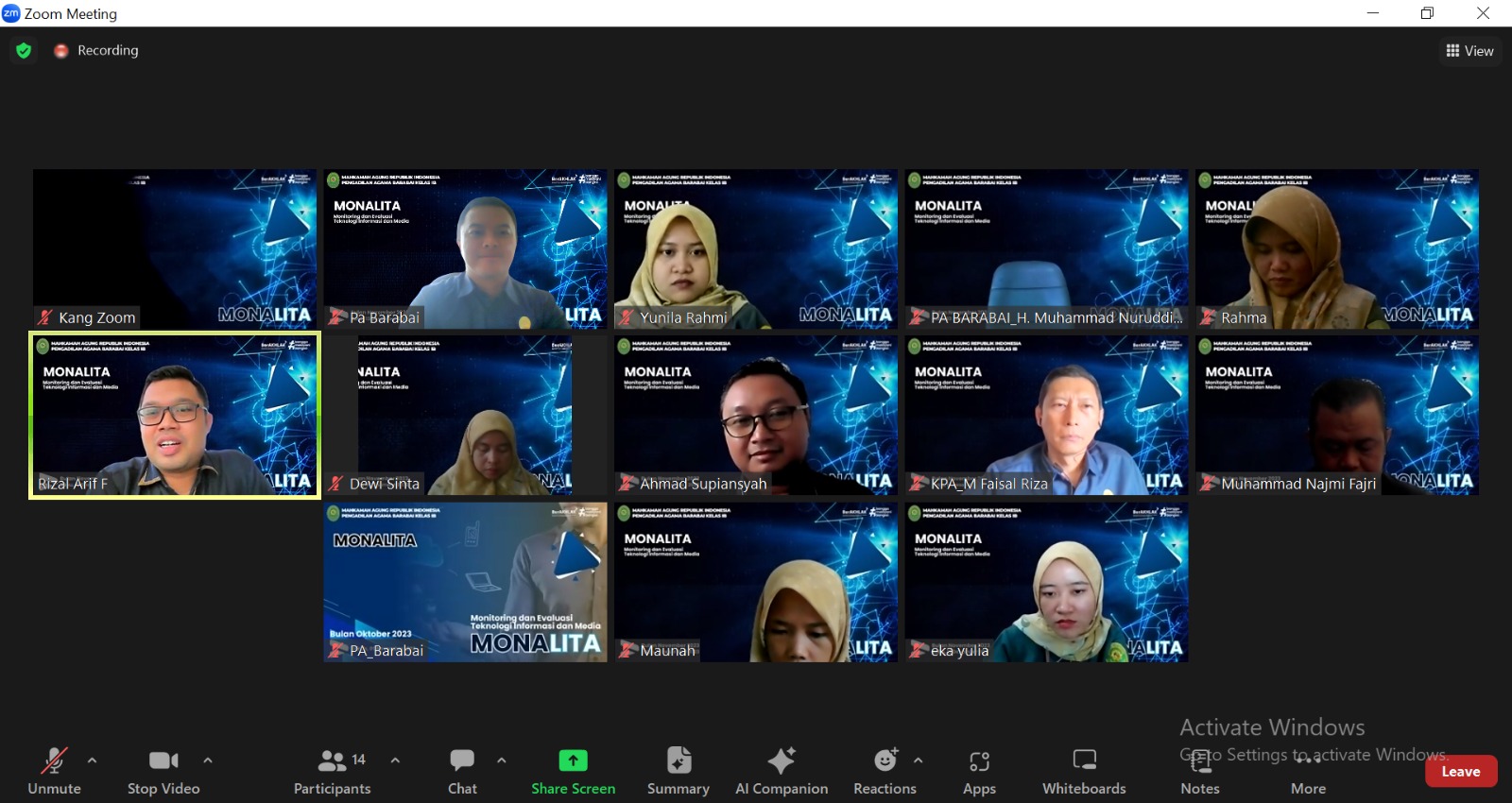Select Rizal Arif F's video tile
Image resolution: width=1512 pixels, height=803 pixels.
[x=175, y=415]
